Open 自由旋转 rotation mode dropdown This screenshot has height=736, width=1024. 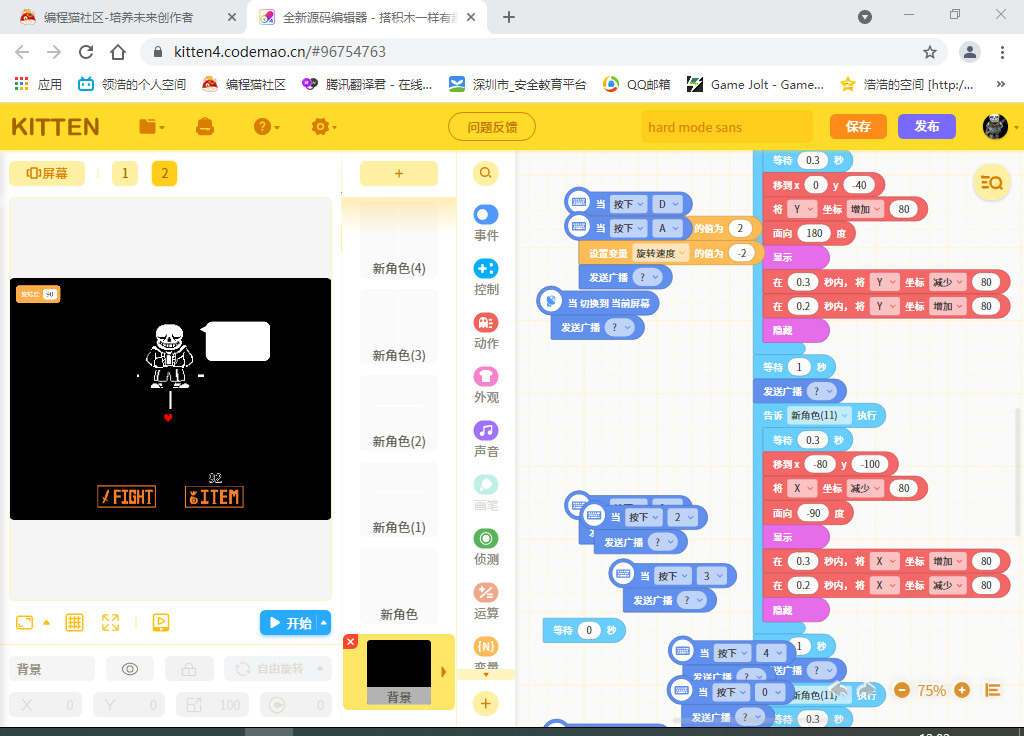[278, 669]
